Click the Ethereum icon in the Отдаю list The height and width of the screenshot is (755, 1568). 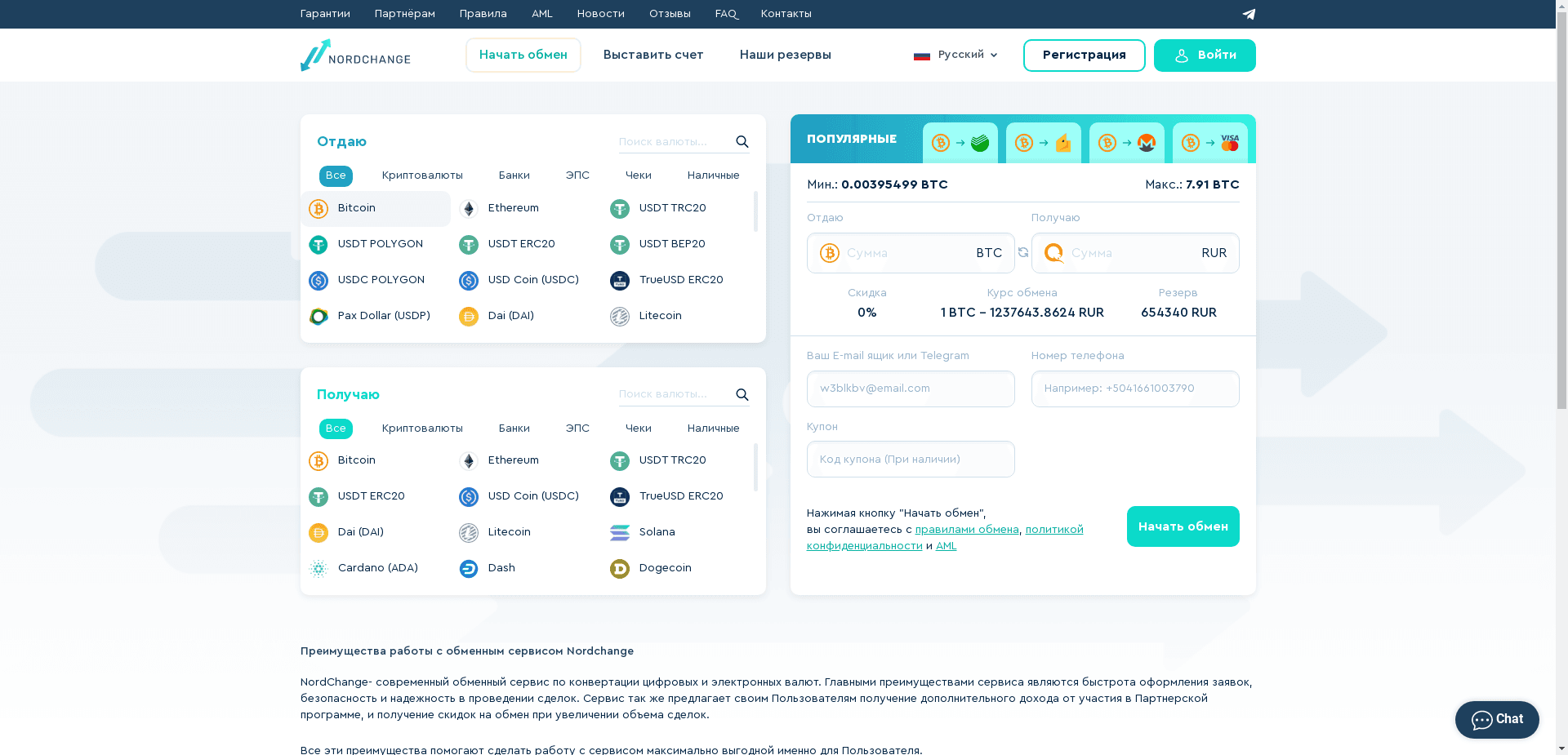point(469,209)
